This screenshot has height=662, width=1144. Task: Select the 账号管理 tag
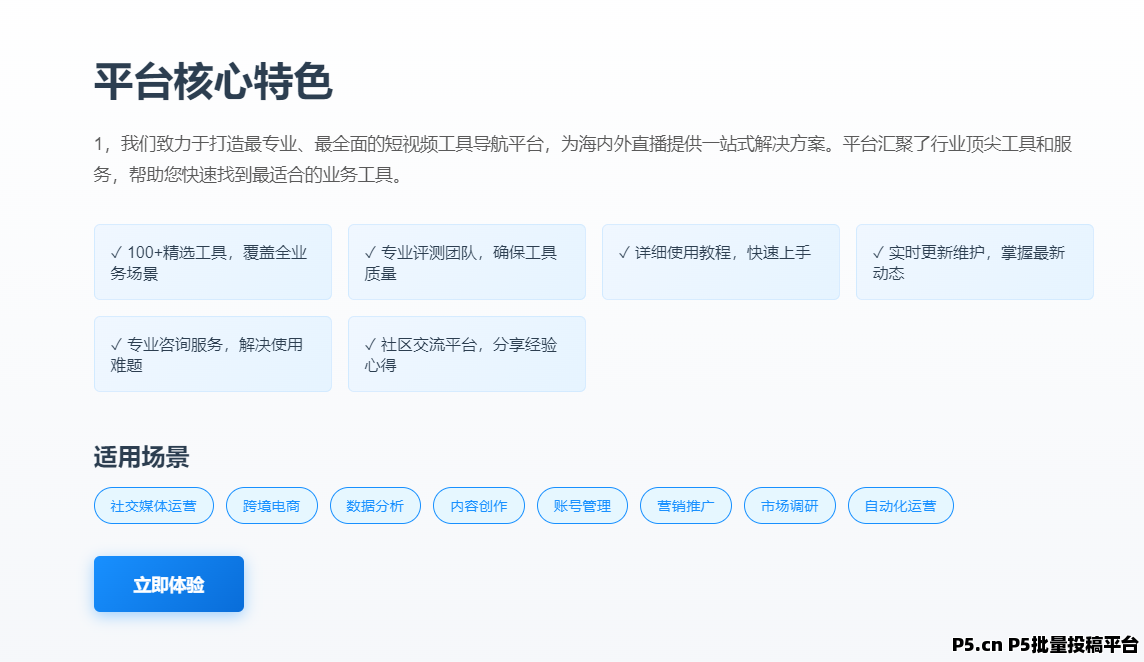click(x=582, y=505)
